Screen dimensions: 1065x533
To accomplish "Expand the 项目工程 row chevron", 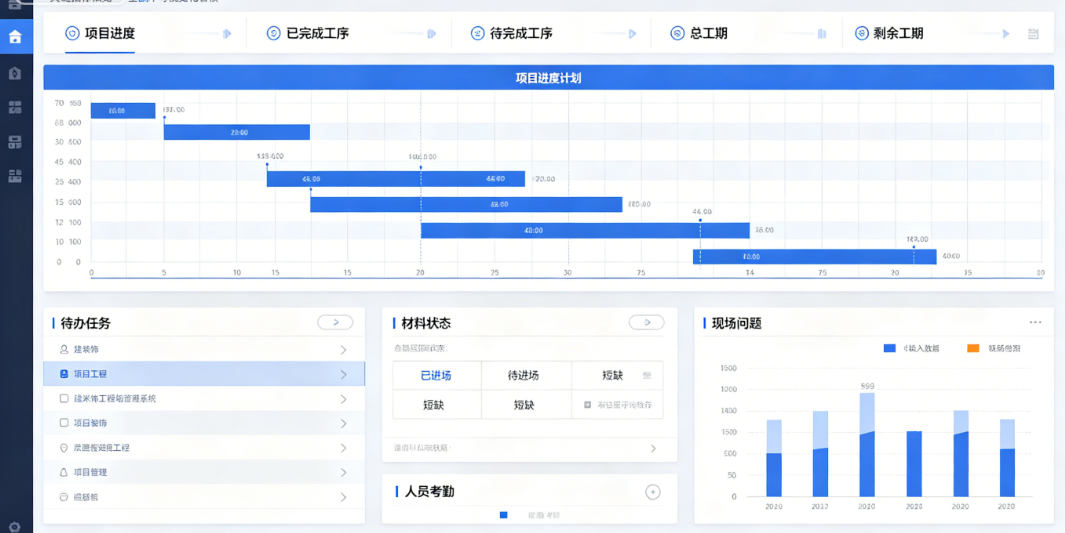I will pyautogui.click(x=344, y=375).
